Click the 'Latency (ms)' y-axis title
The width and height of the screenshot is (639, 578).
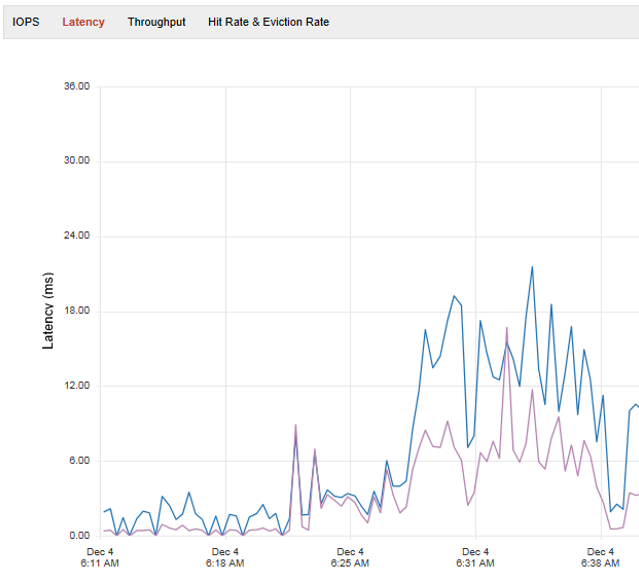[x=47, y=310]
